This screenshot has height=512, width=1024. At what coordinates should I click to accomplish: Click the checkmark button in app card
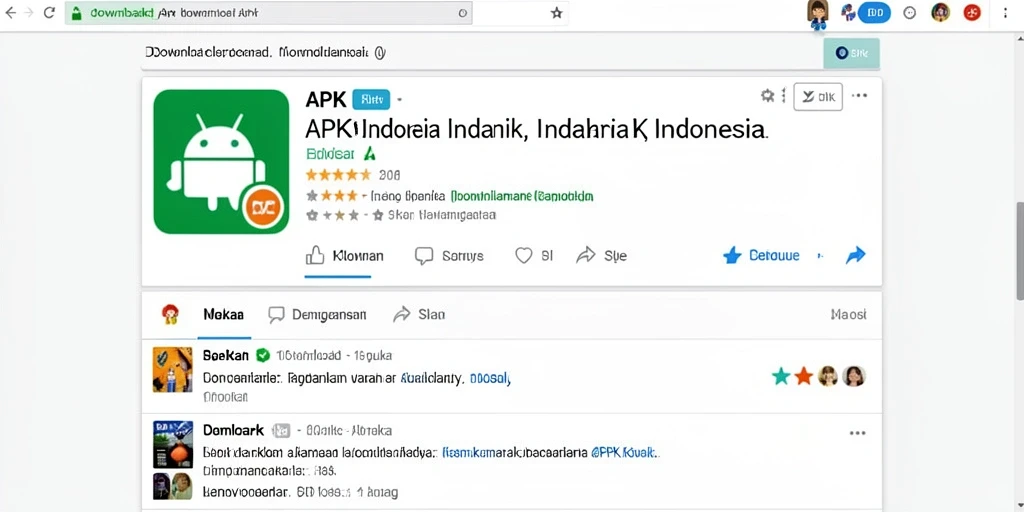(x=818, y=97)
